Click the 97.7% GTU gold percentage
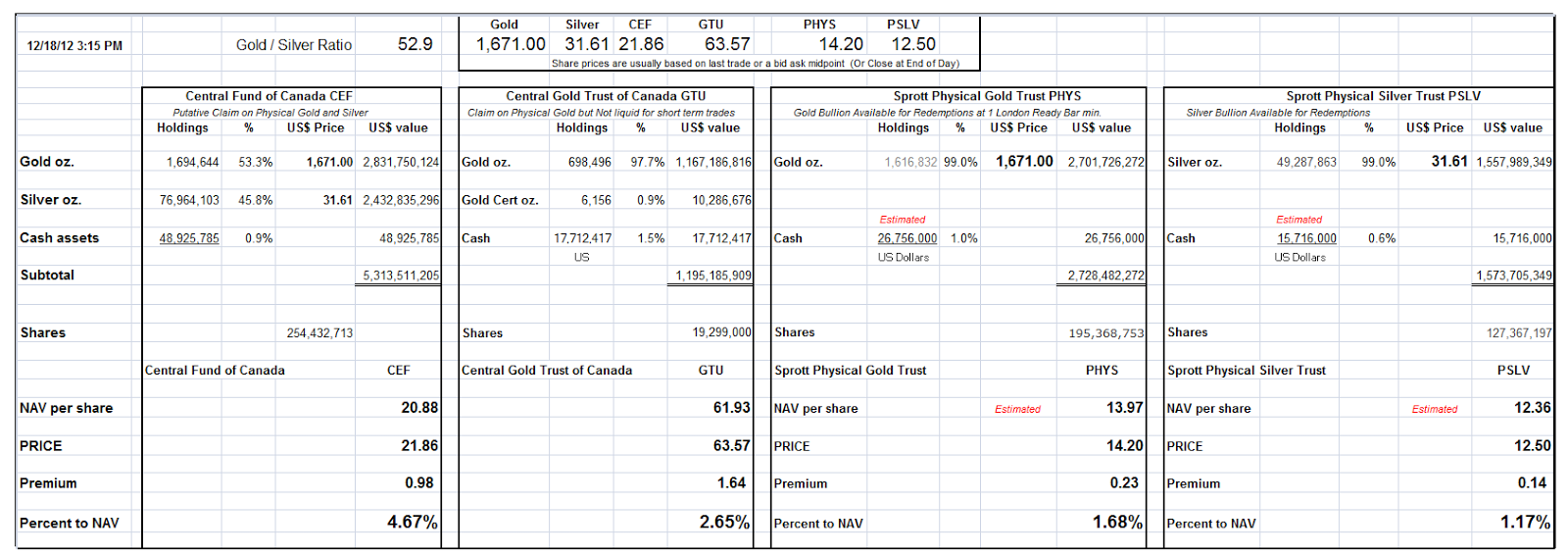 pyautogui.click(x=648, y=162)
